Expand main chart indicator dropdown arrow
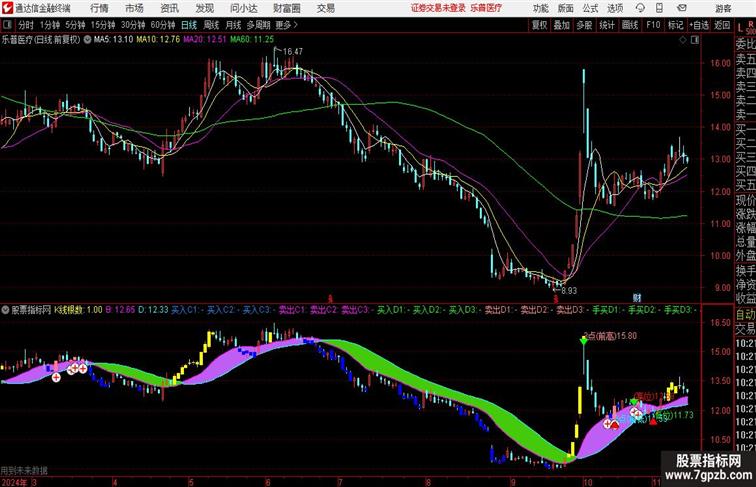Image resolution: width=756 pixels, height=487 pixels. click(x=87, y=40)
